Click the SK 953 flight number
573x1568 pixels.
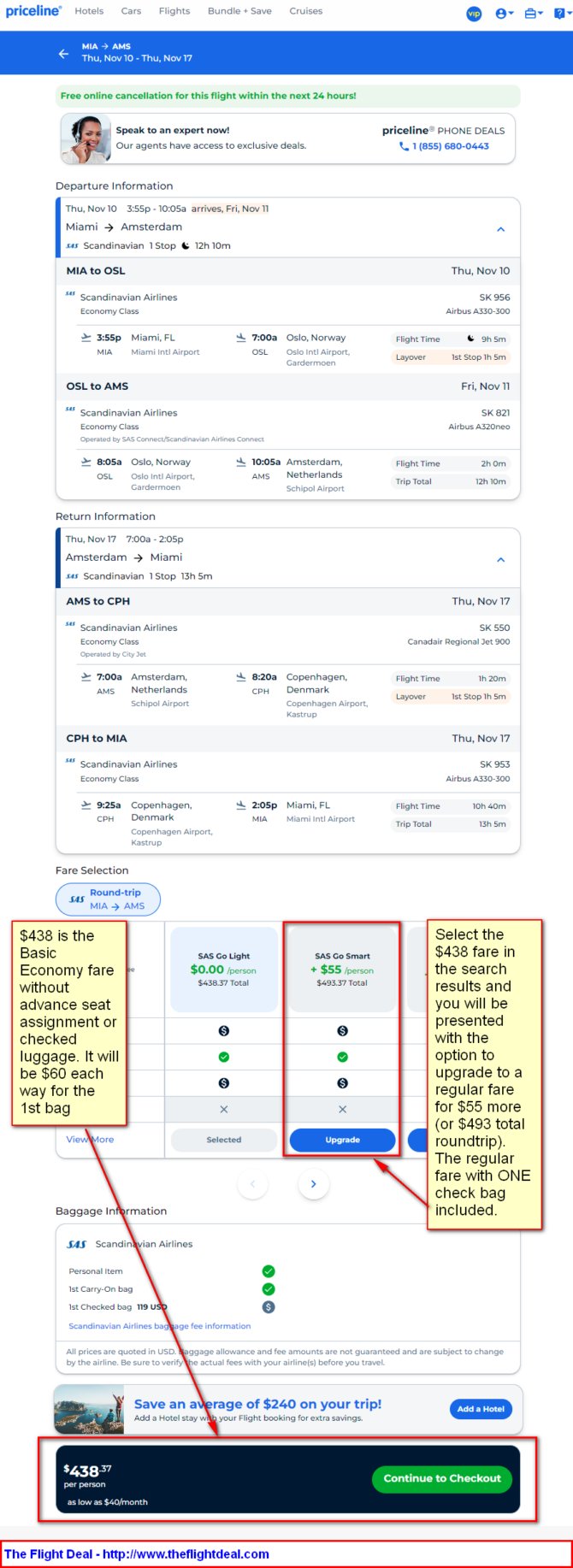click(x=494, y=764)
